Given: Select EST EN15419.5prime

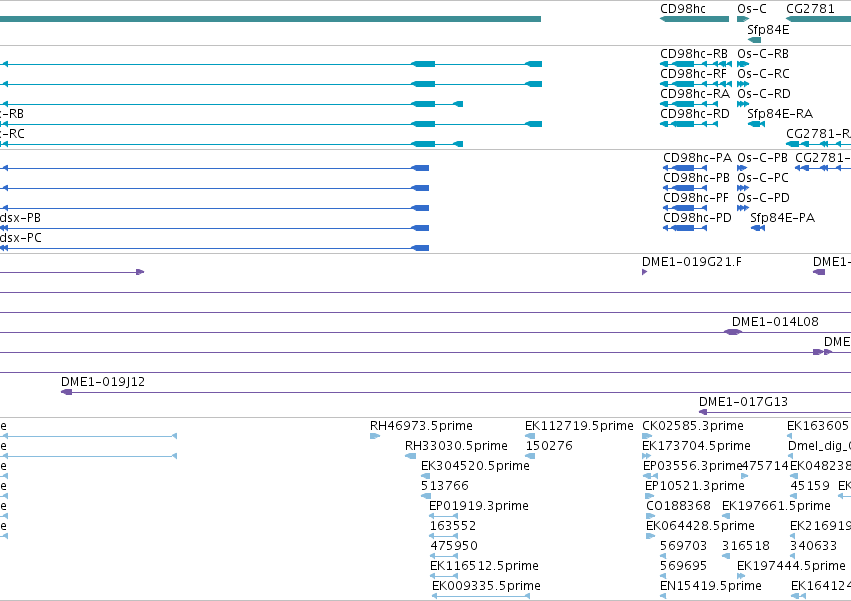Looking at the screenshot, I should pos(663,596).
